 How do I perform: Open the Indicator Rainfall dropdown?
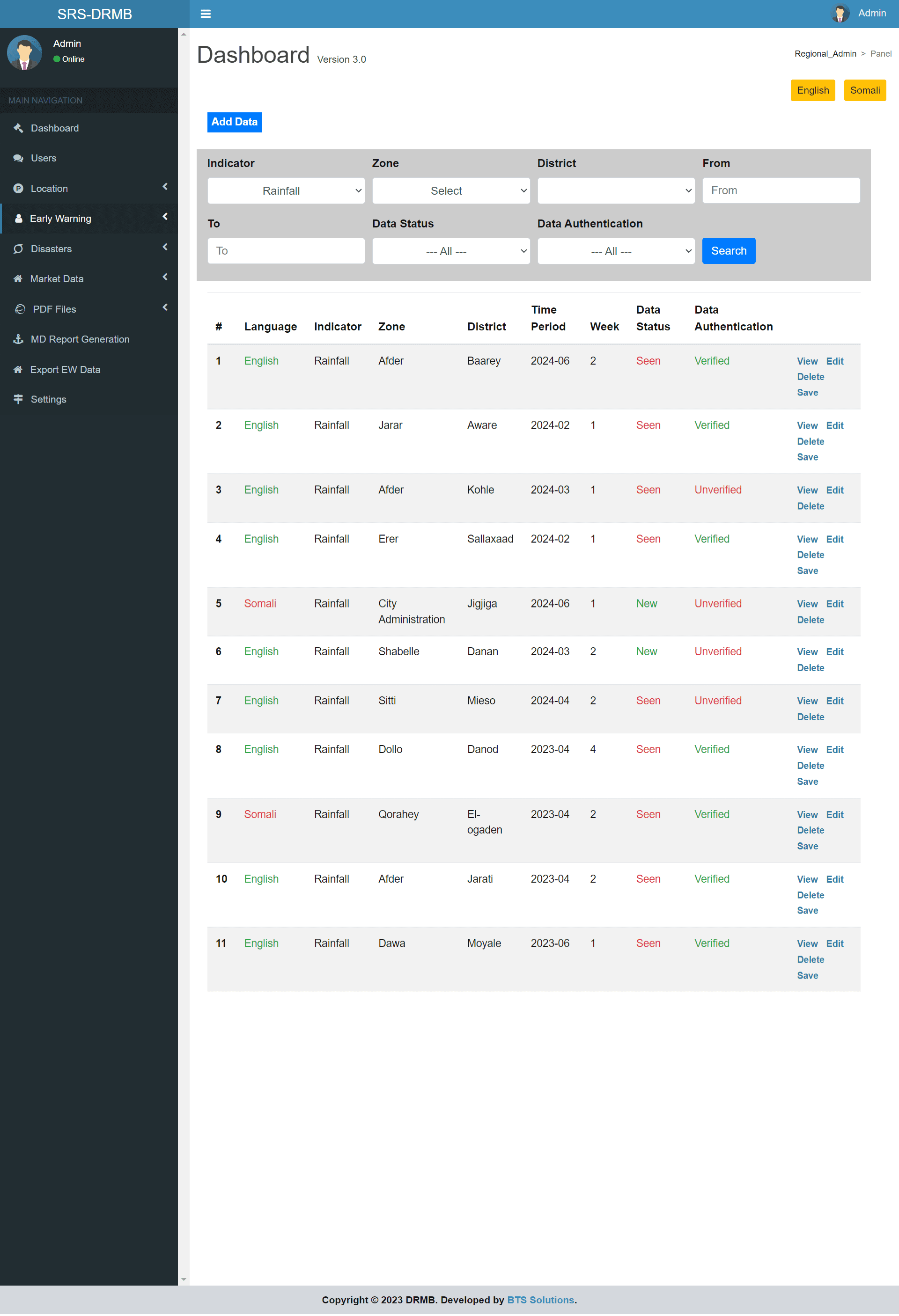(x=286, y=191)
